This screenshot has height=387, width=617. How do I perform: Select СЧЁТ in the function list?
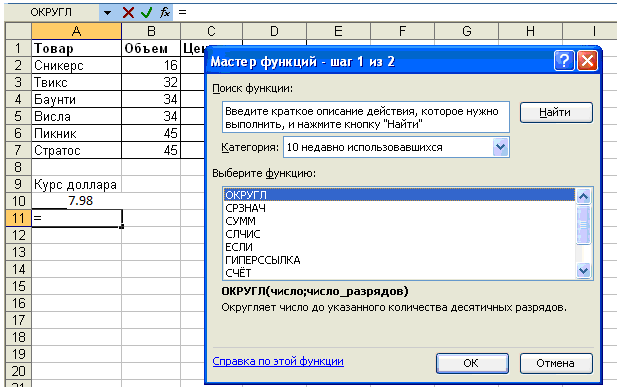tap(399, 272)
